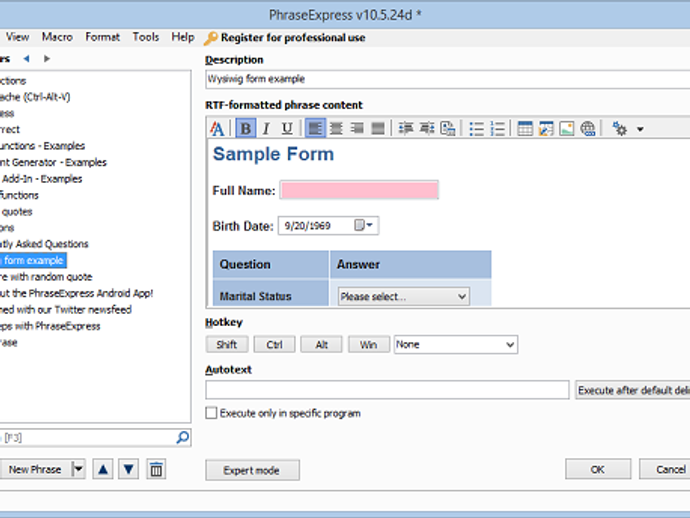
Task: Click Register for professional use
Action: pyautogui.click(x=293, y=38)
